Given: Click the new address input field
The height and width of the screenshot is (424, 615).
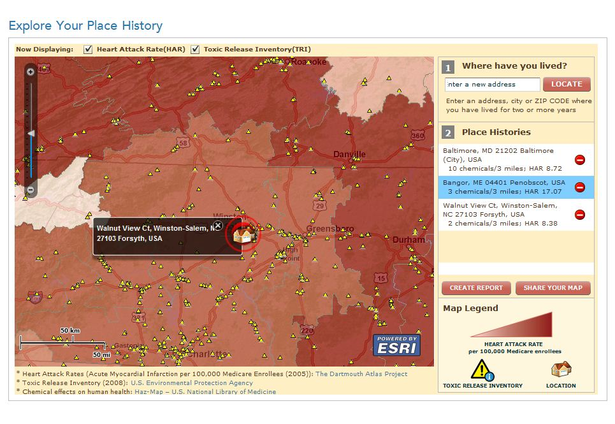Looking at the screenshot, I should [x=492, y=84].
